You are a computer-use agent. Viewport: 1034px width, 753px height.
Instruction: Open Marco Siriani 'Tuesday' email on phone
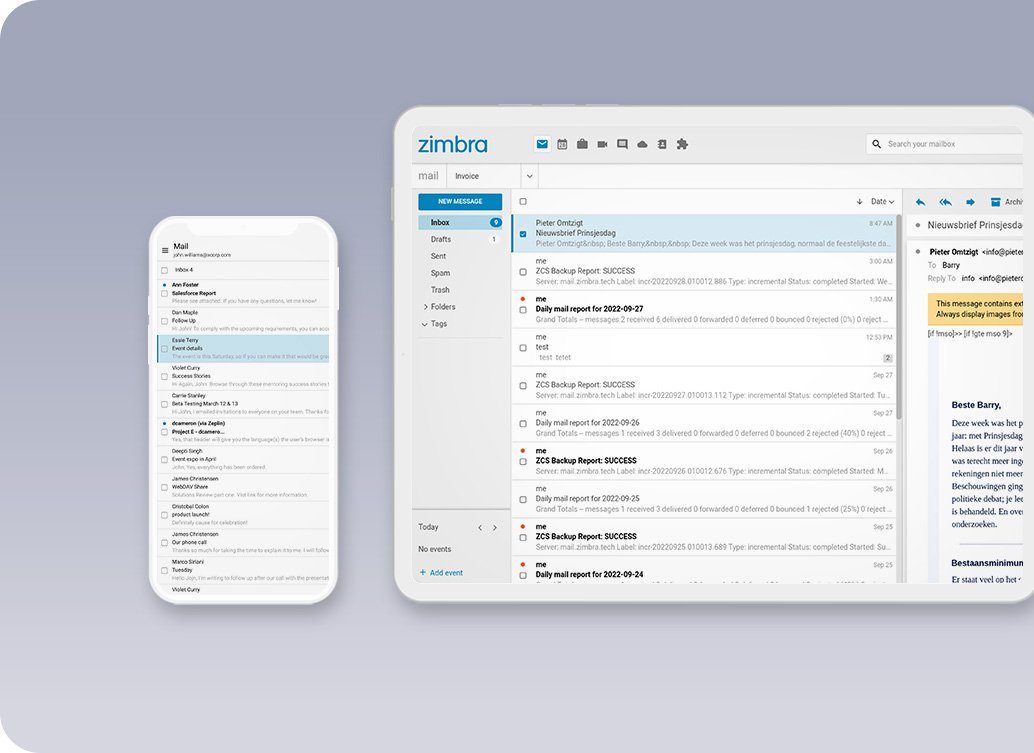[243, 570]
